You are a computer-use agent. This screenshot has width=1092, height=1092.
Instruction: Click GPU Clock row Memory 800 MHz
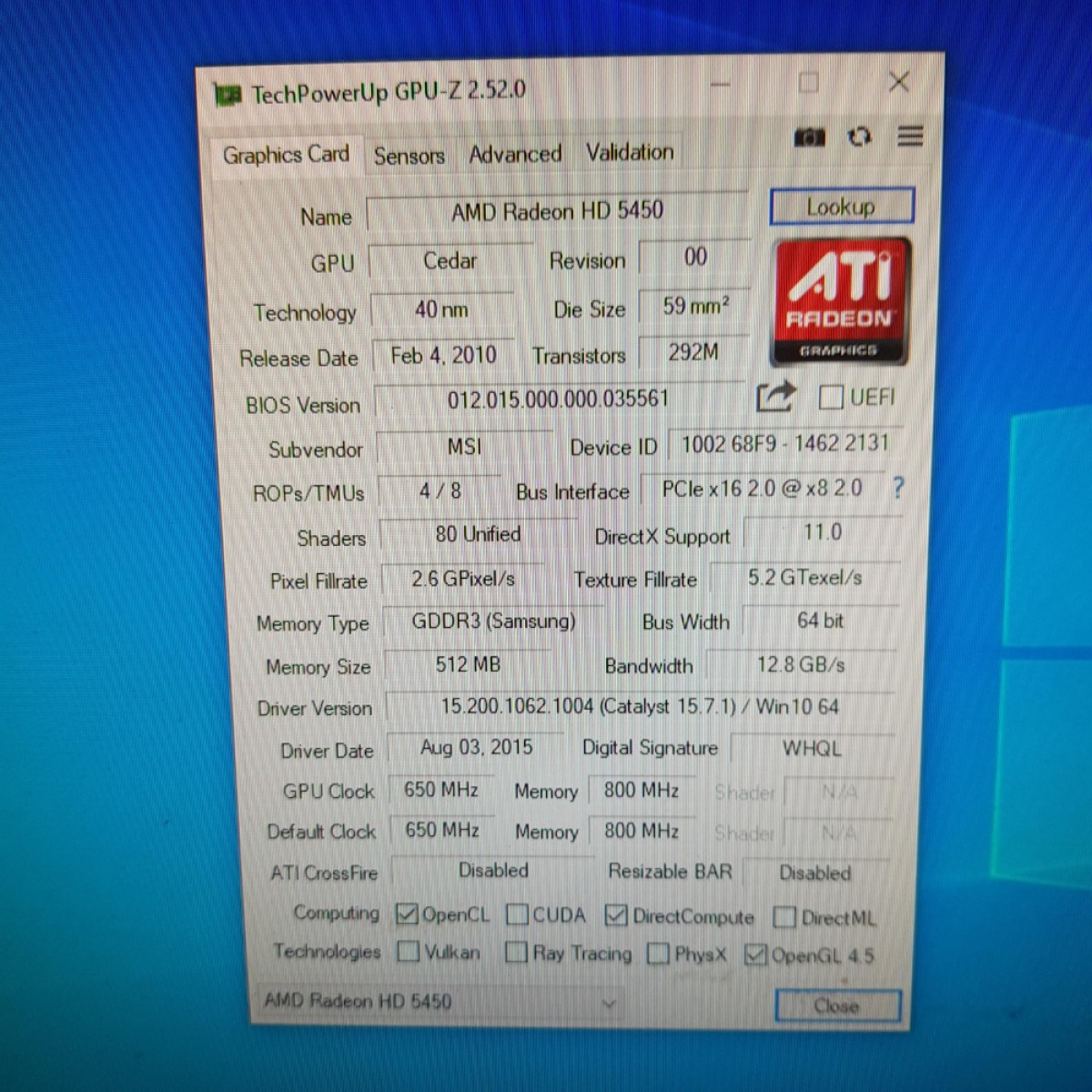642,790
